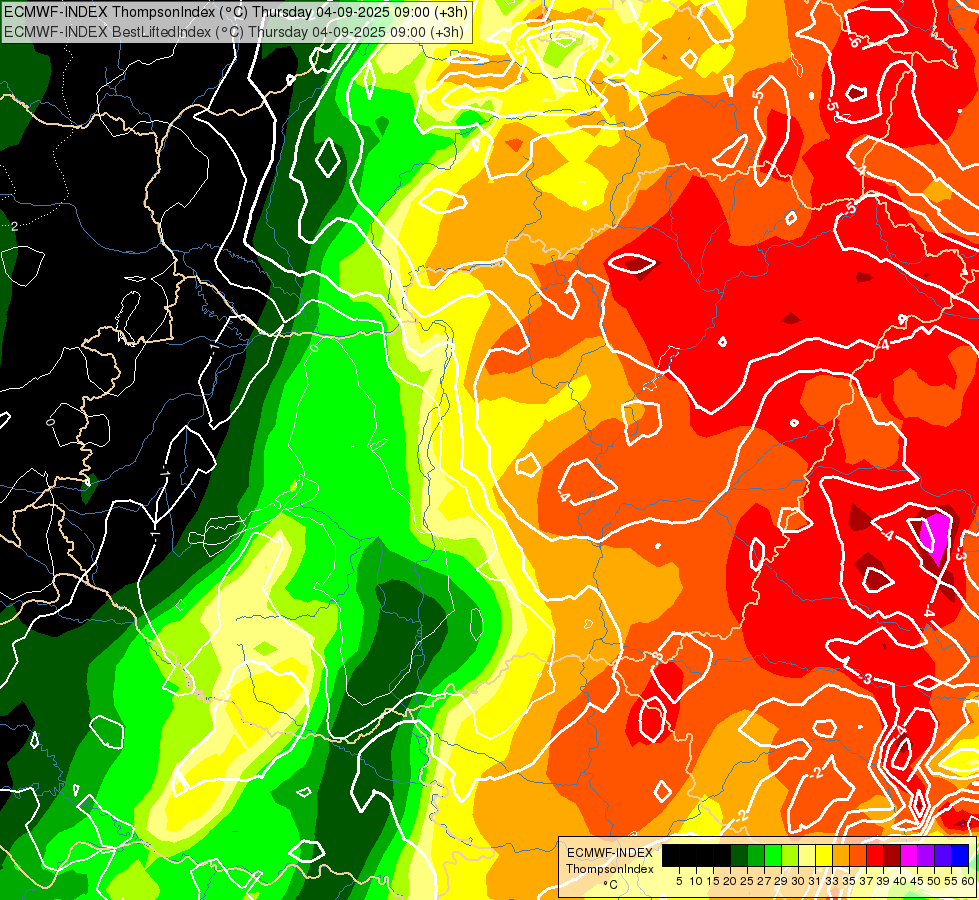Click the BestLiftedIndex title line at top

(234, 32)
